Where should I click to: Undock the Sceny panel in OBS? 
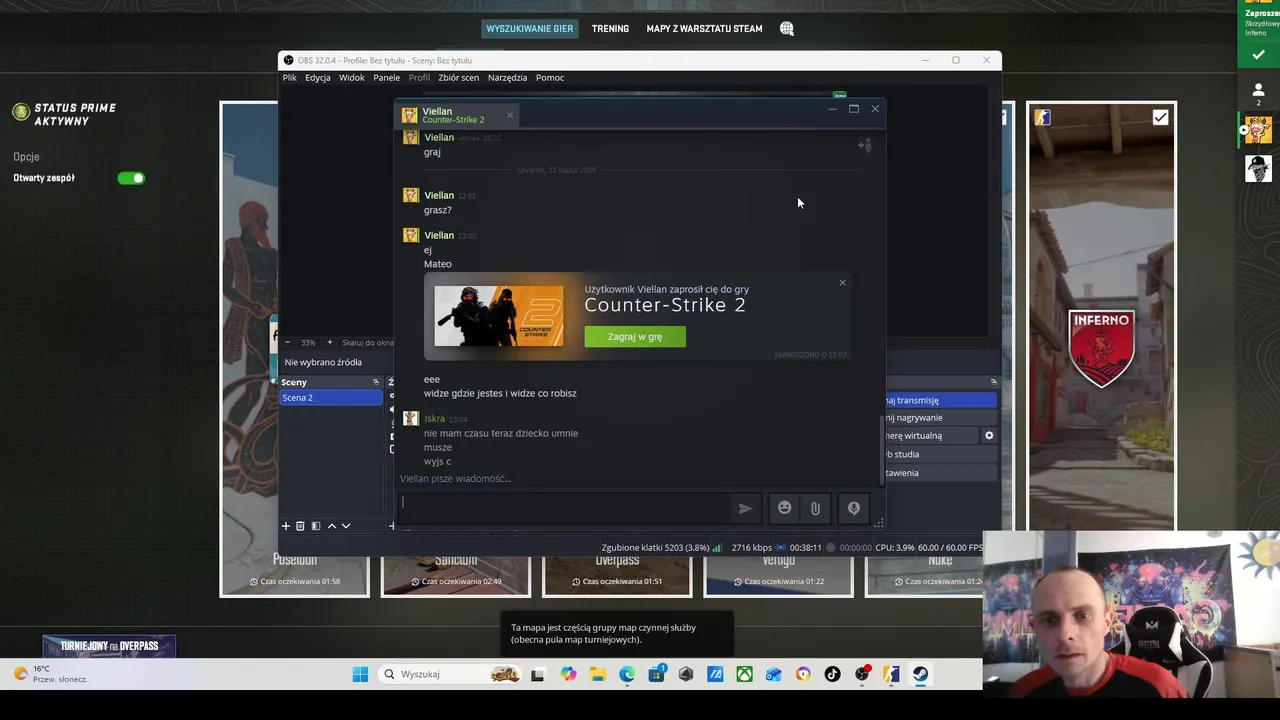click(376, 382)
